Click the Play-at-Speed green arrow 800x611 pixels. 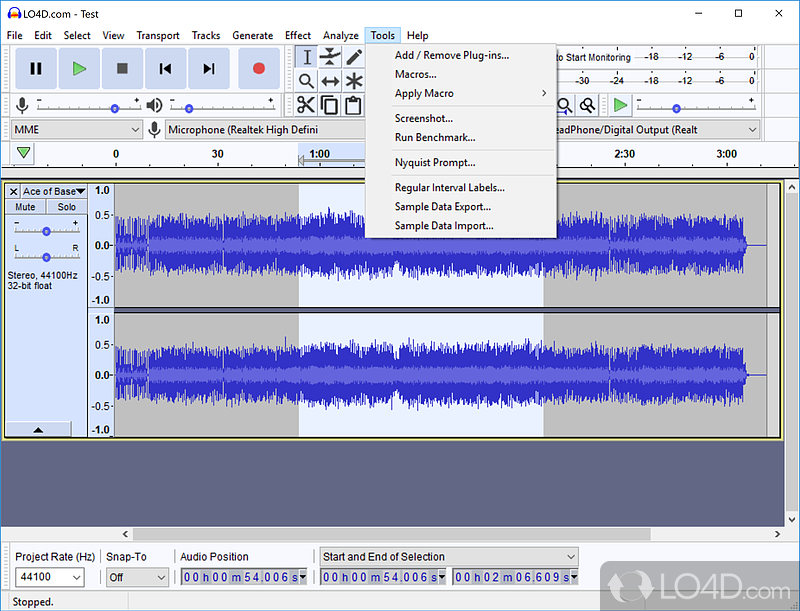[x=620, y=105]
